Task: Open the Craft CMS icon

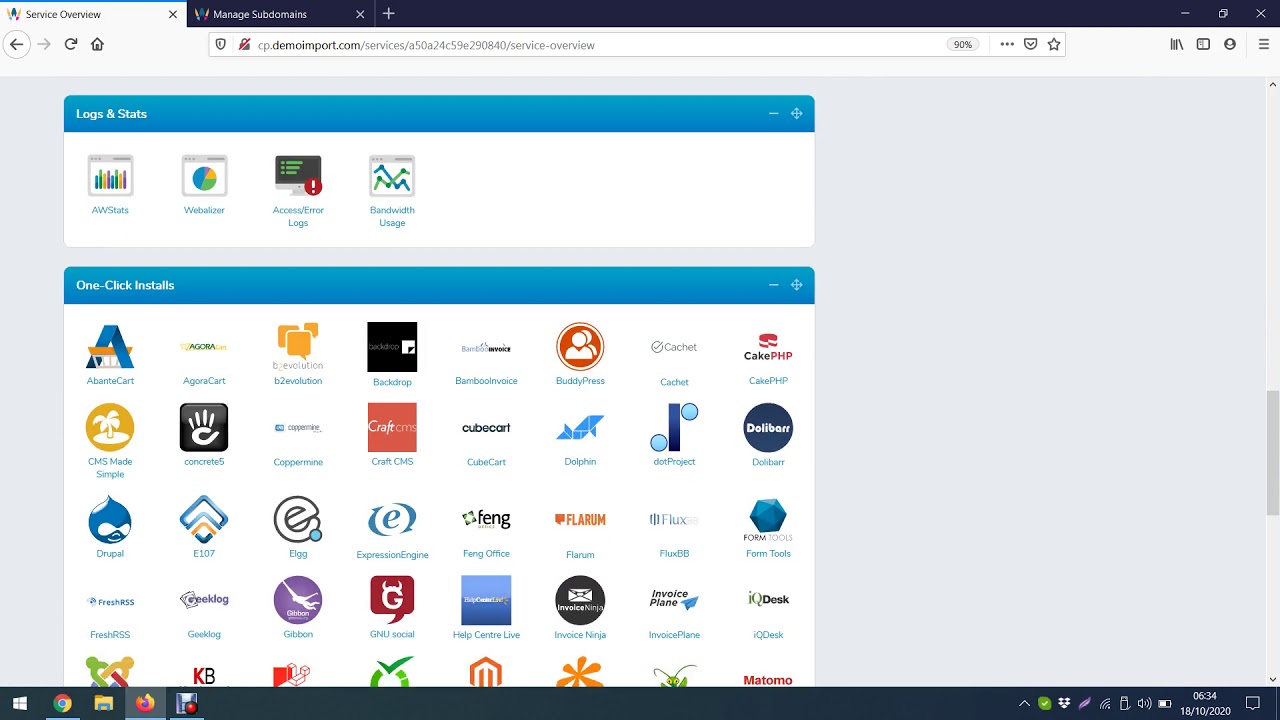Action: pyautogui.click(x=392, y=428)
